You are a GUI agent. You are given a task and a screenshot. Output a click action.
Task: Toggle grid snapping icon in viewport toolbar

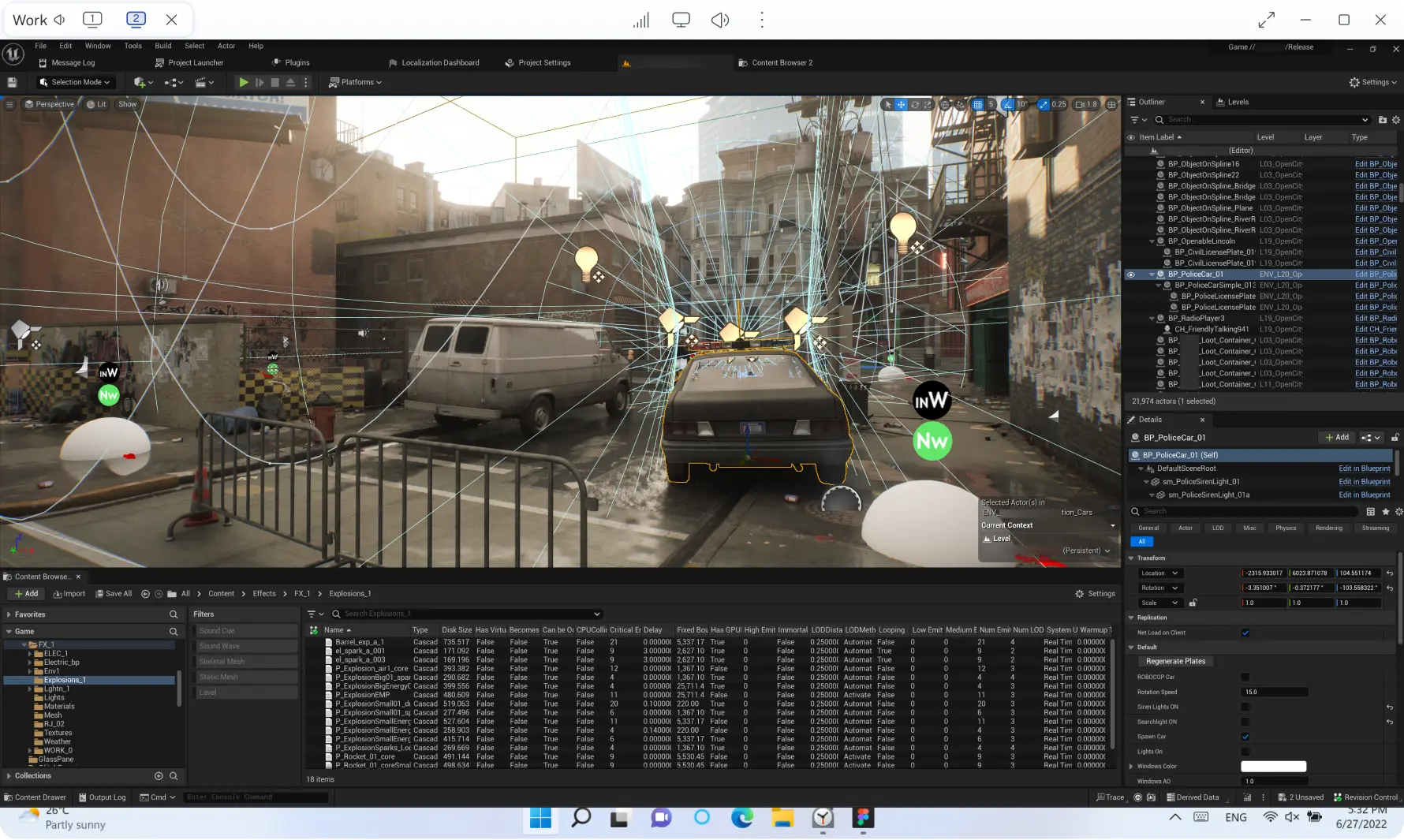(977, 104)
